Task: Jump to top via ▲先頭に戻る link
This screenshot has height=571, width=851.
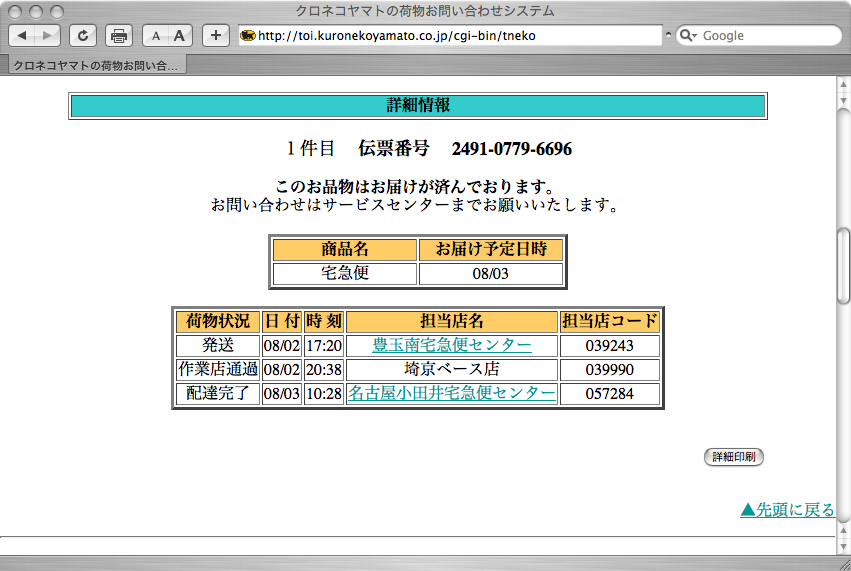Action: click(x=787, y=510)
